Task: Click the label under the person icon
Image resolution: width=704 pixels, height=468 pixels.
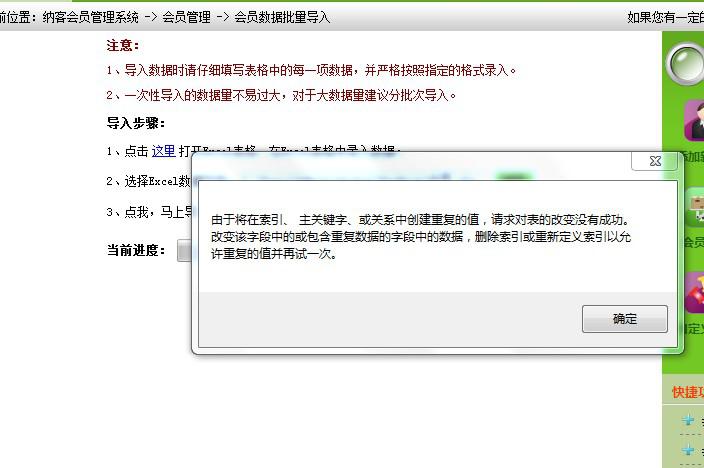Action: click(693, 156)
